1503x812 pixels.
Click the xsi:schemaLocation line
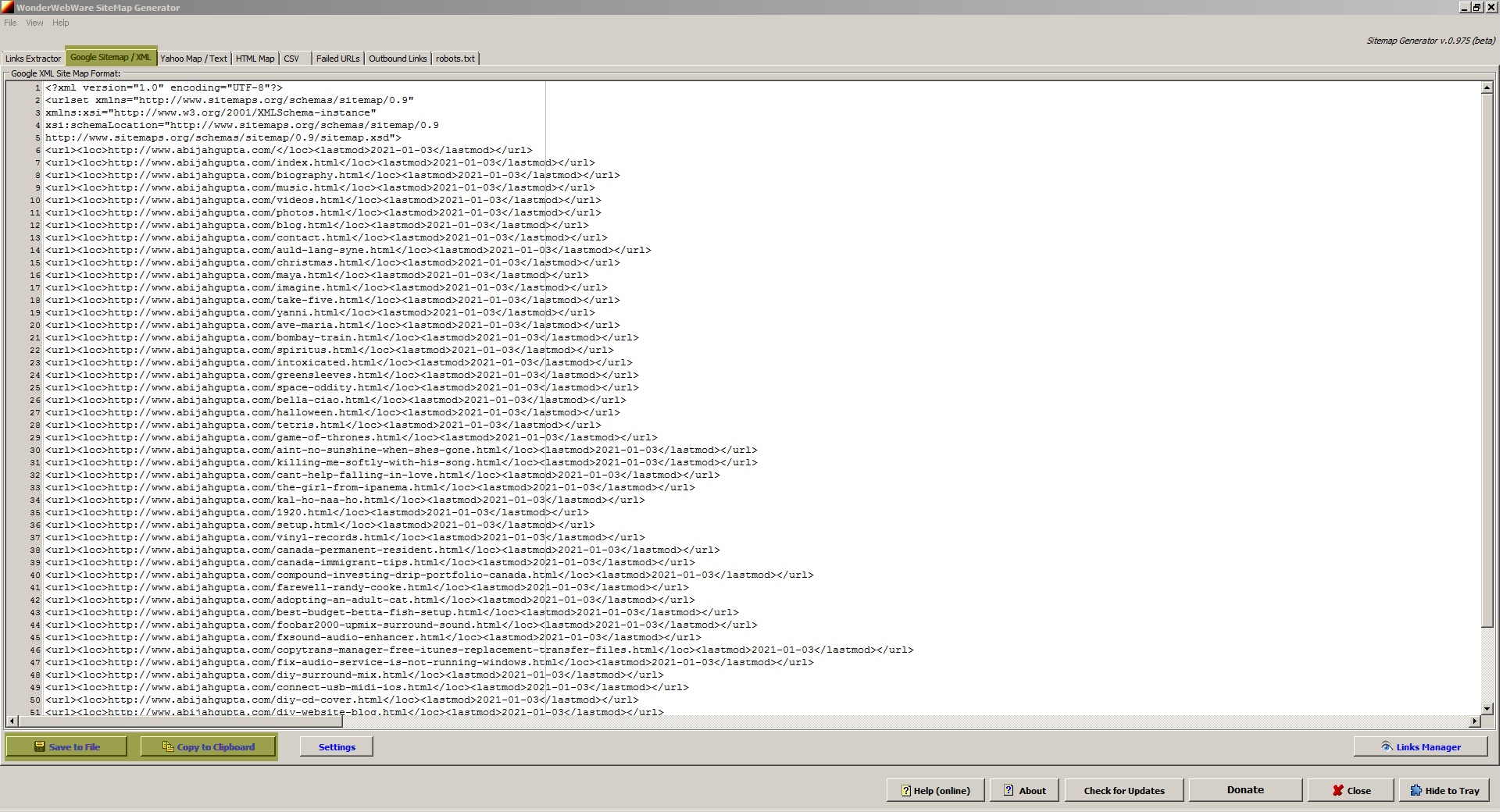(242, 125)
